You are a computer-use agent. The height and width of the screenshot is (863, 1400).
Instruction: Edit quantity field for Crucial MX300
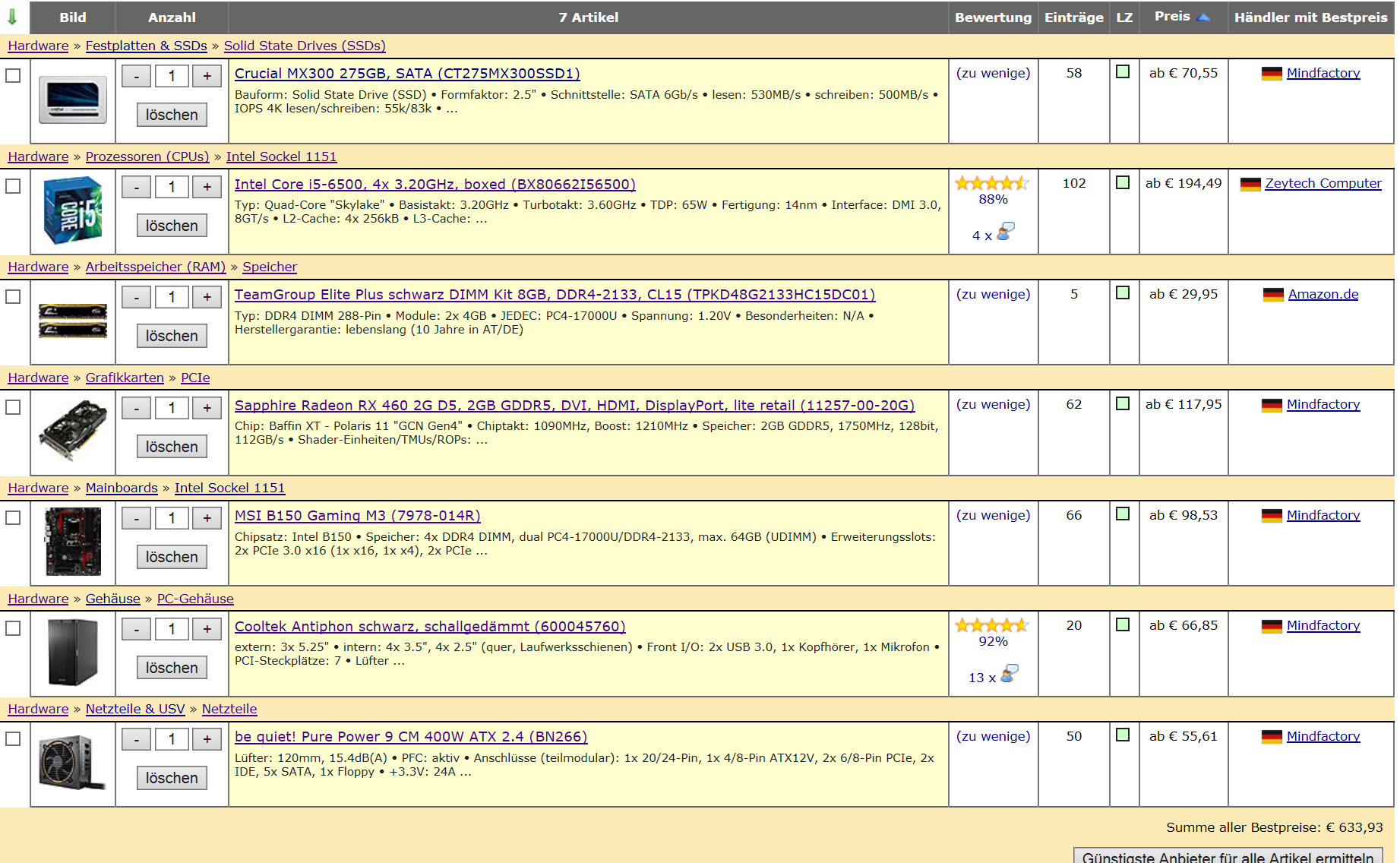172,76
